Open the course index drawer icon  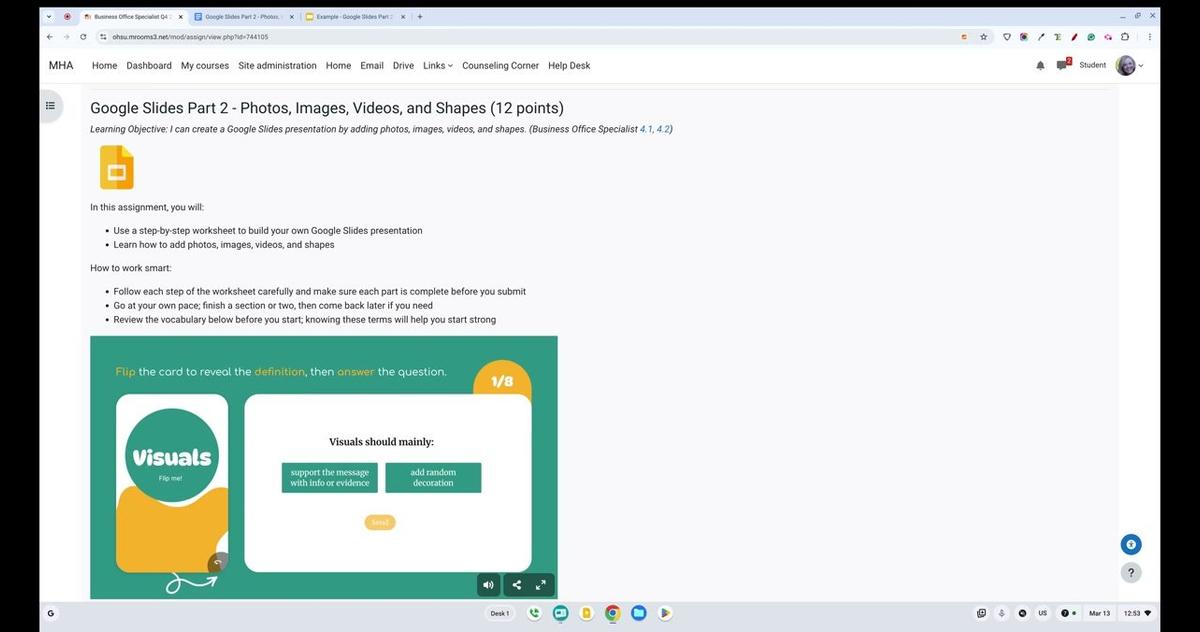tap(50, 105)
